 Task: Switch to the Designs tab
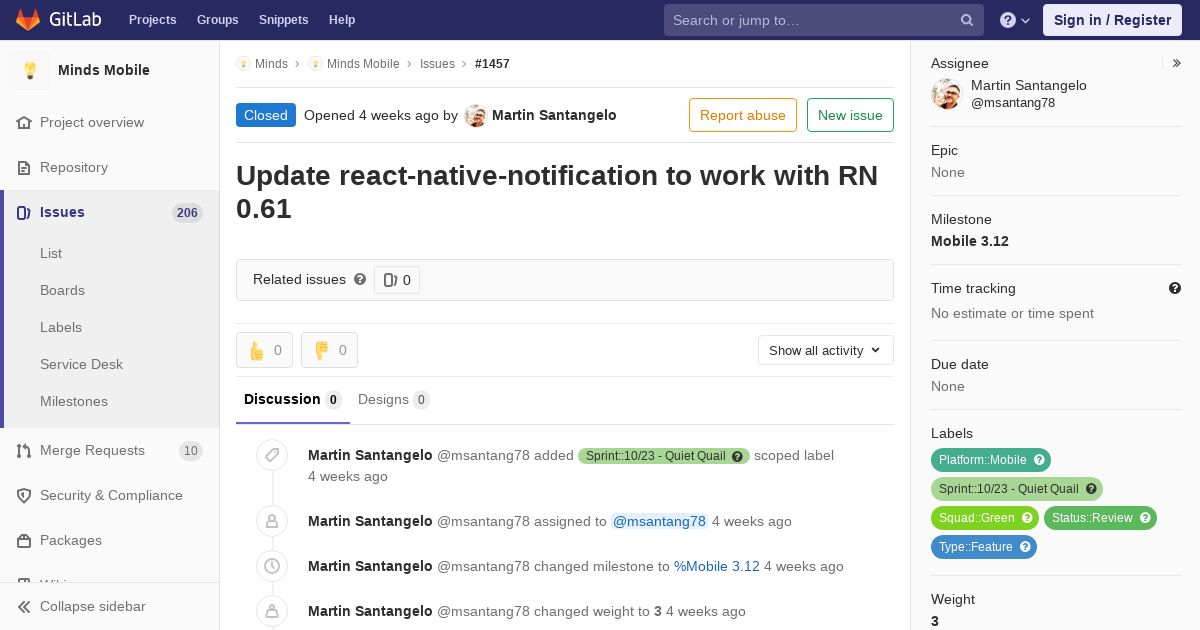coord(393,399)
